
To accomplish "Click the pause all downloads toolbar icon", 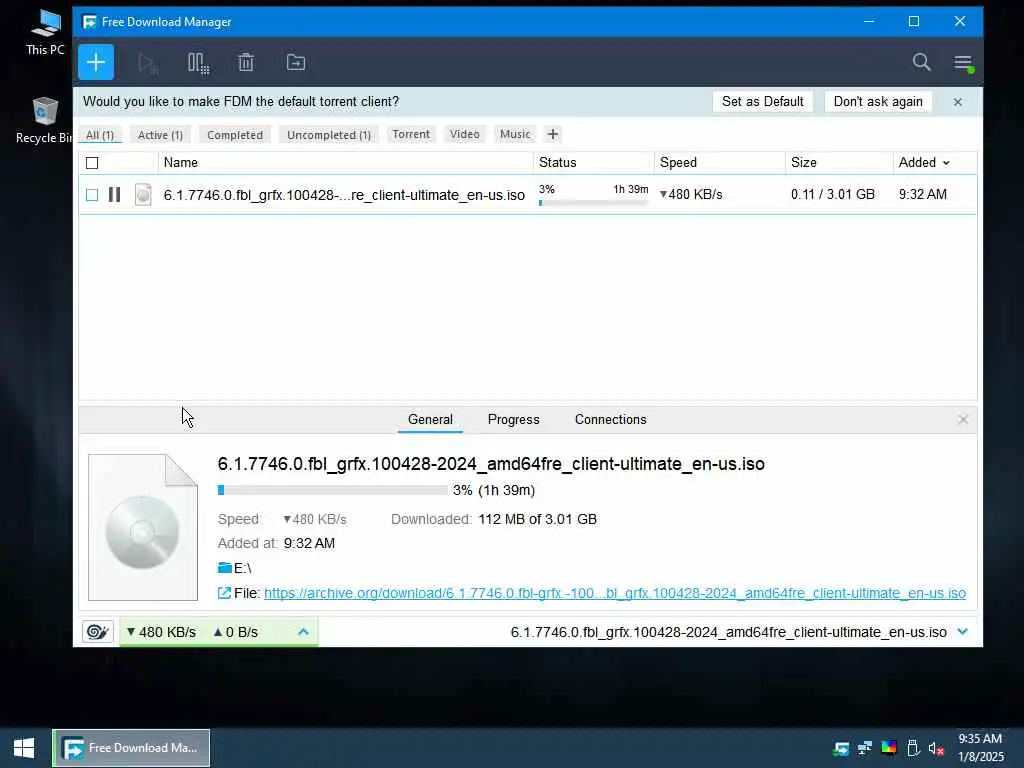I will (198, 63).
